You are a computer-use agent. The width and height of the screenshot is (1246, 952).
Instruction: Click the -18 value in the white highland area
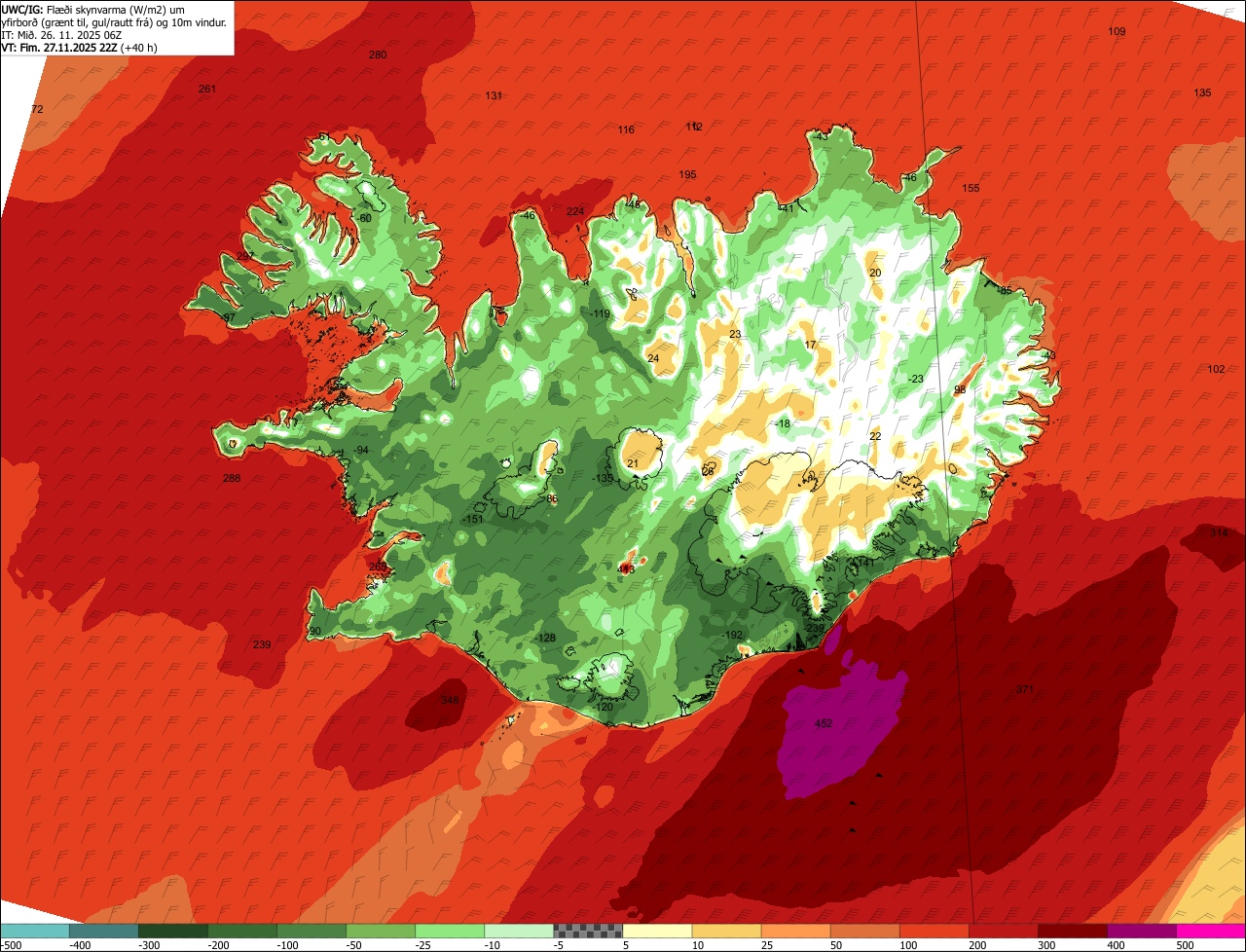click(784, 423)
